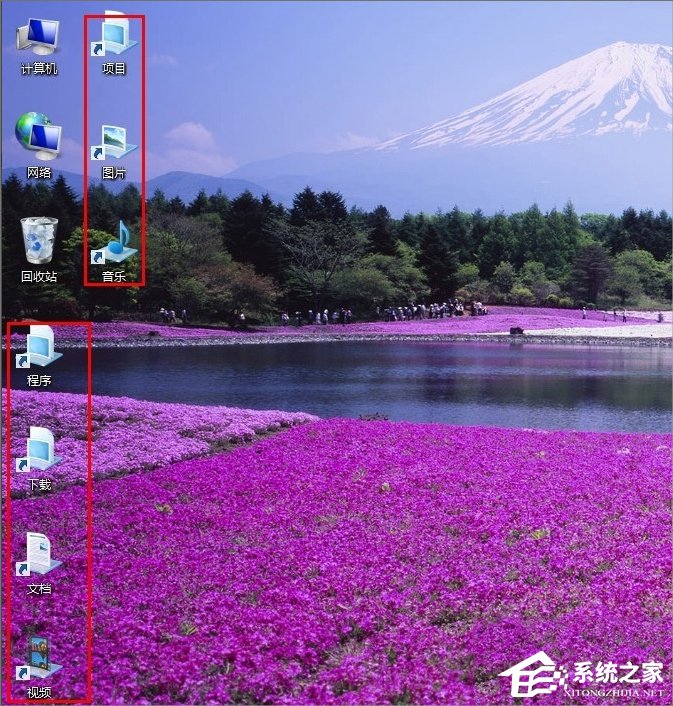Click the 图片 label text
The image size is (673, 706).
coord(114,173)
